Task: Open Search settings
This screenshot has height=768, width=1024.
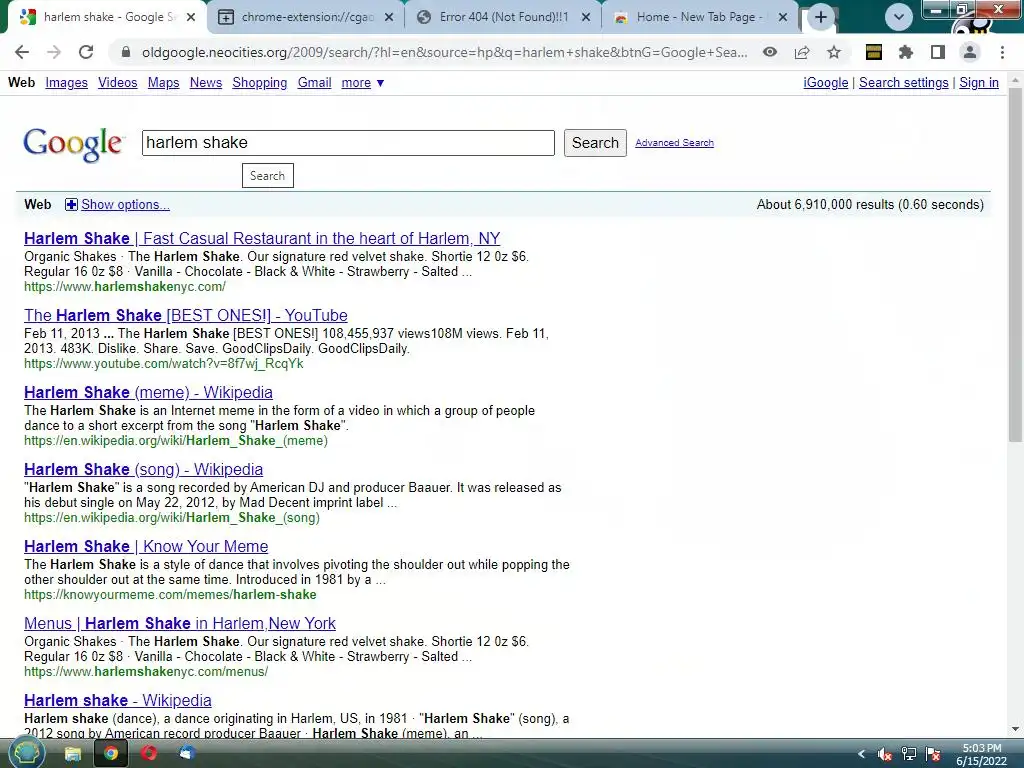Action: coord(903,82)
